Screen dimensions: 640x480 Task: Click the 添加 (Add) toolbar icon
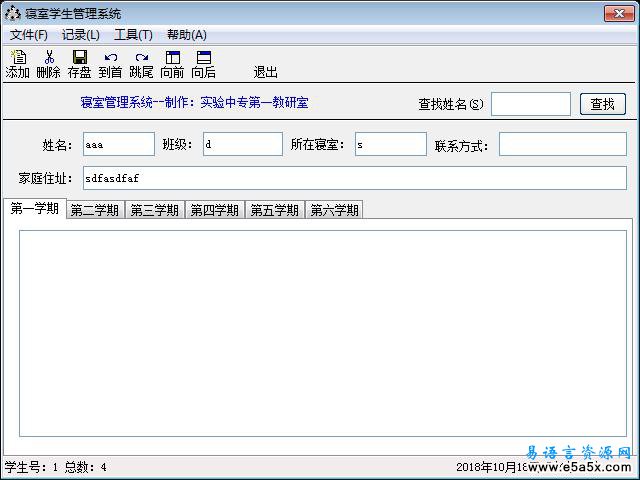coord(17,64)
